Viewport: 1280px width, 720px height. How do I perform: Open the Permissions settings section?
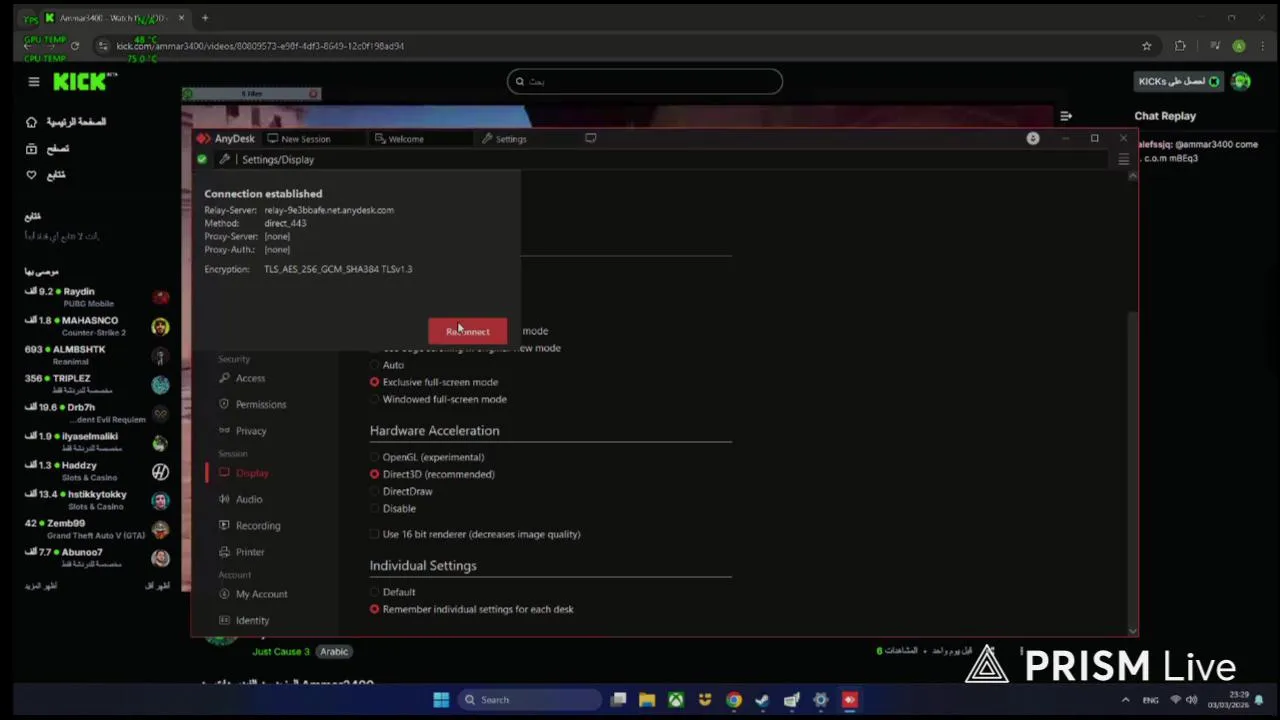point(252,404)
